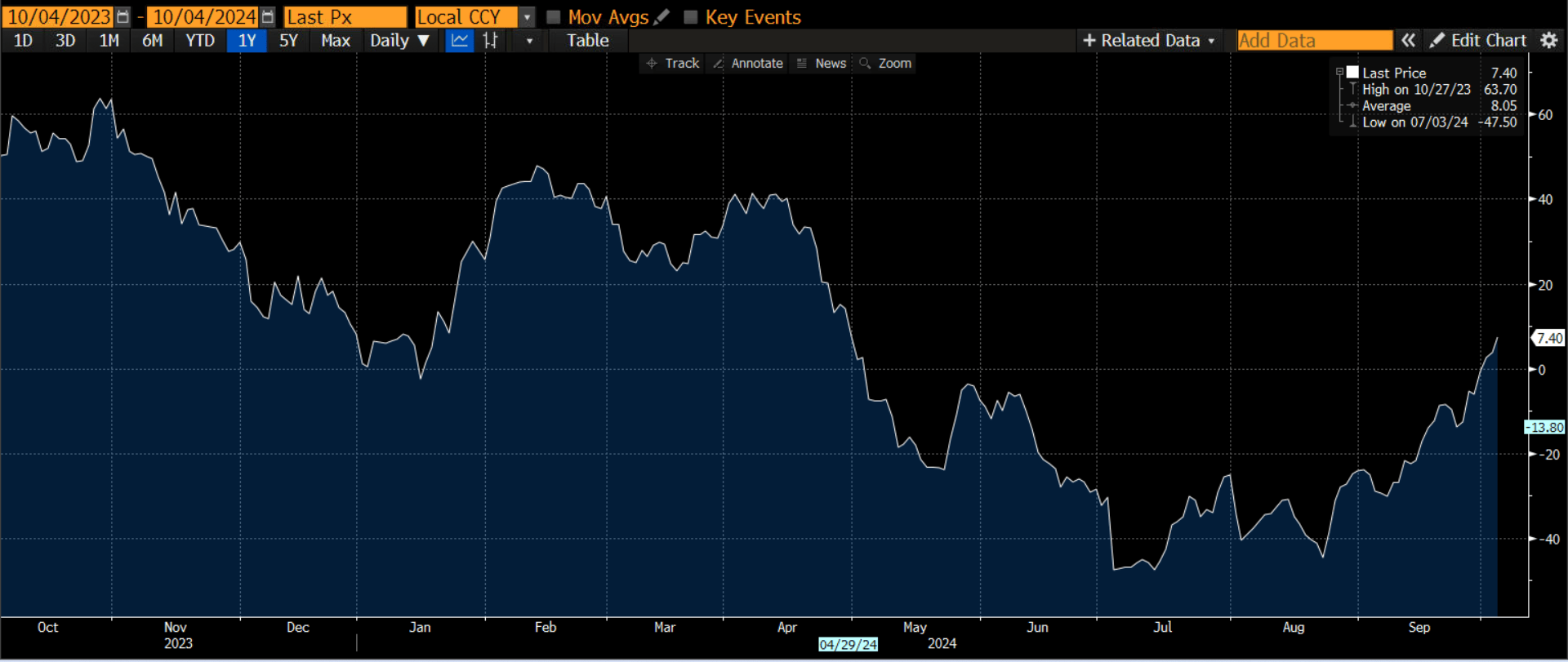Click the Edit Chart button

tap(1478, 41)
